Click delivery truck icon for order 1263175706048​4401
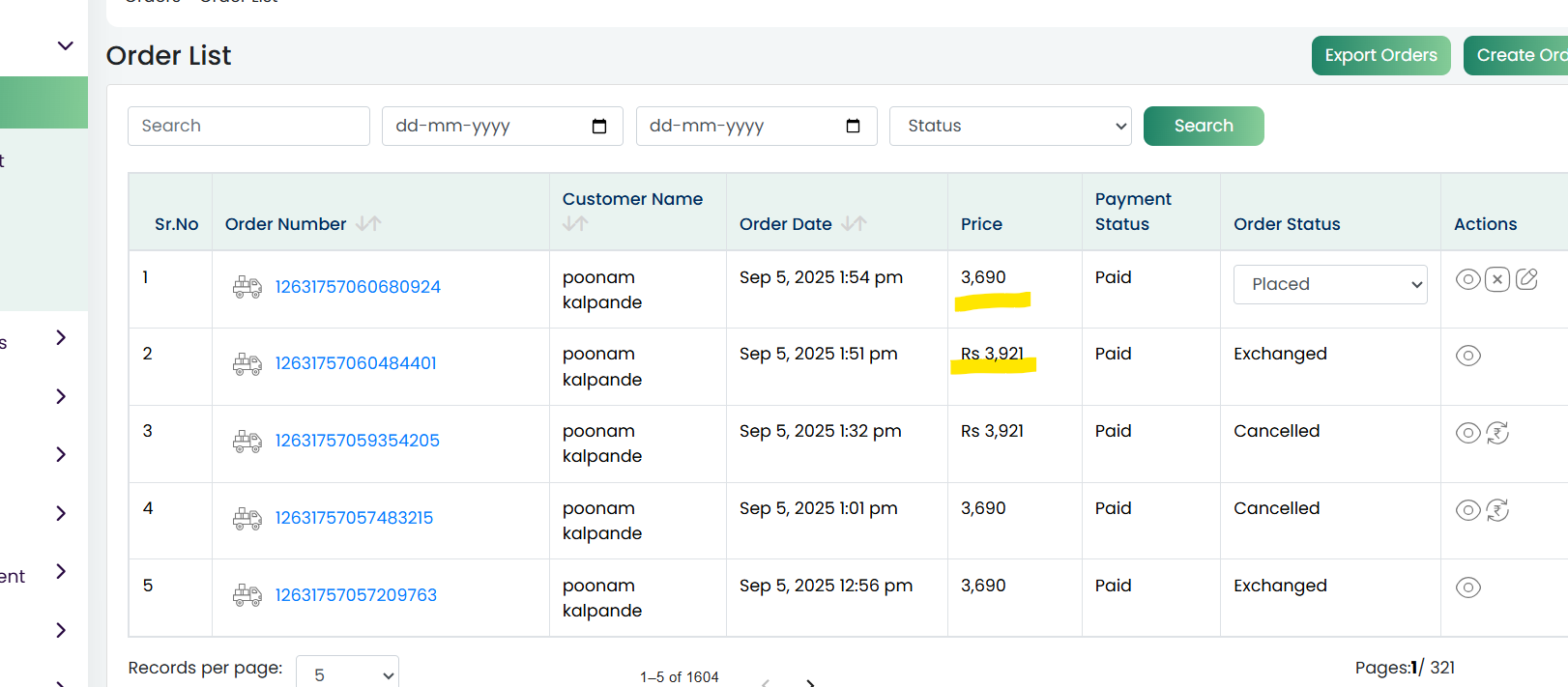1568x687 pixels. pos(247,363)
